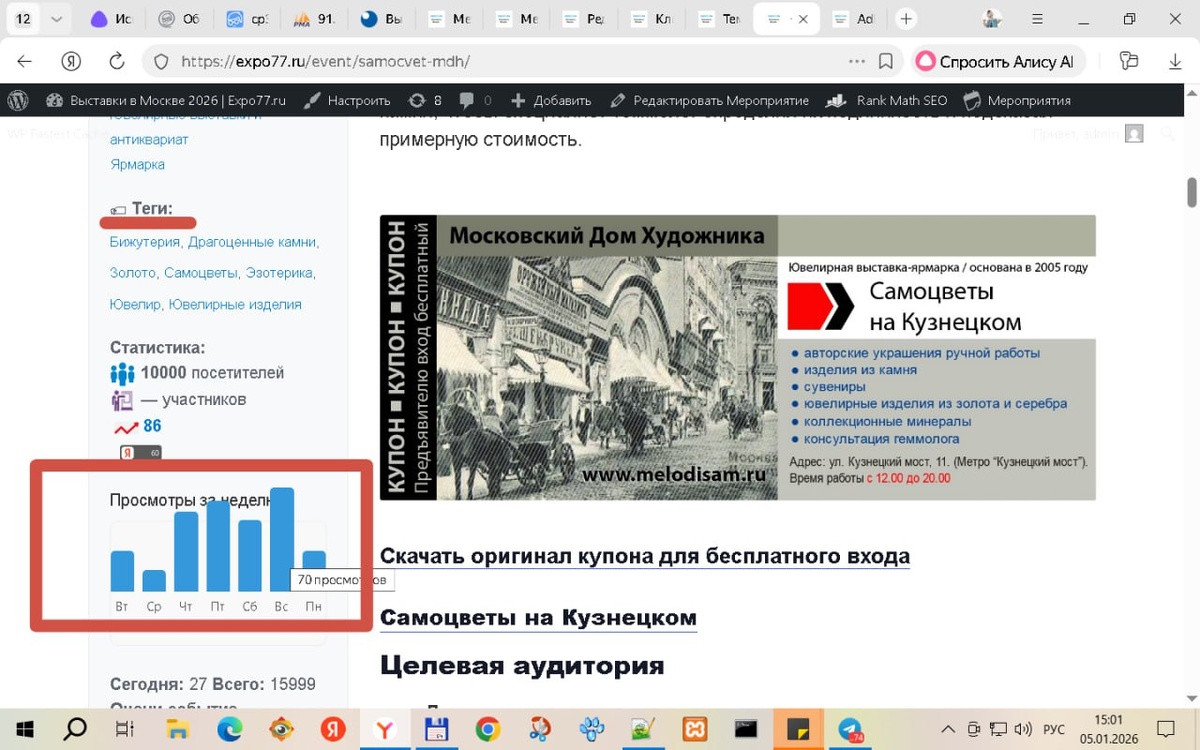Click the site protection shield icon
Viewport: 1200px width, 750px height.
click(161, 62)
